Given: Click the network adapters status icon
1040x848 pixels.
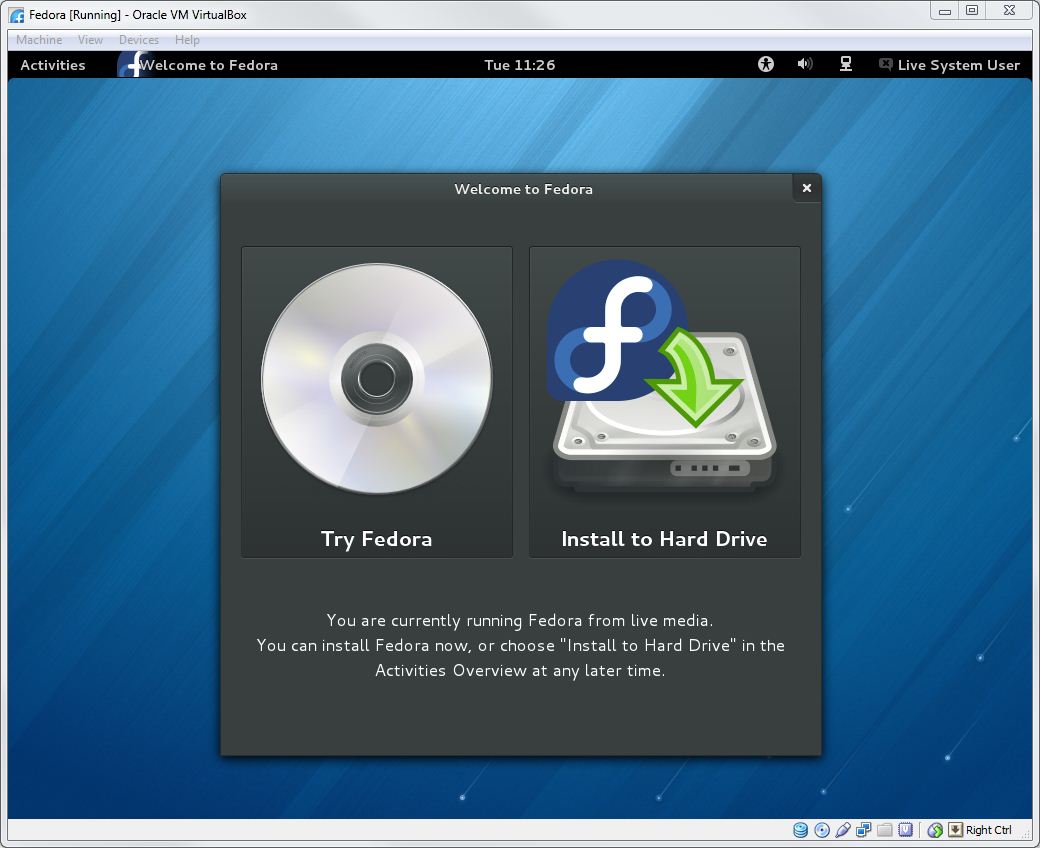Looking at the screenshot, I should [864, 830].
